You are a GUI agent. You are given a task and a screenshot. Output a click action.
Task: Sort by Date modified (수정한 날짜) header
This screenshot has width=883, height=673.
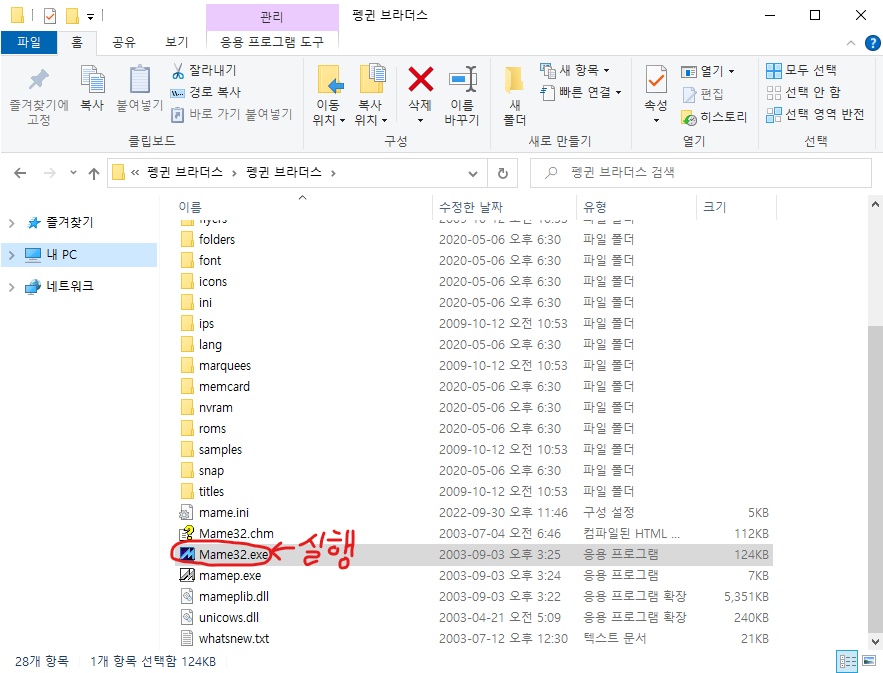click(471, 207)
